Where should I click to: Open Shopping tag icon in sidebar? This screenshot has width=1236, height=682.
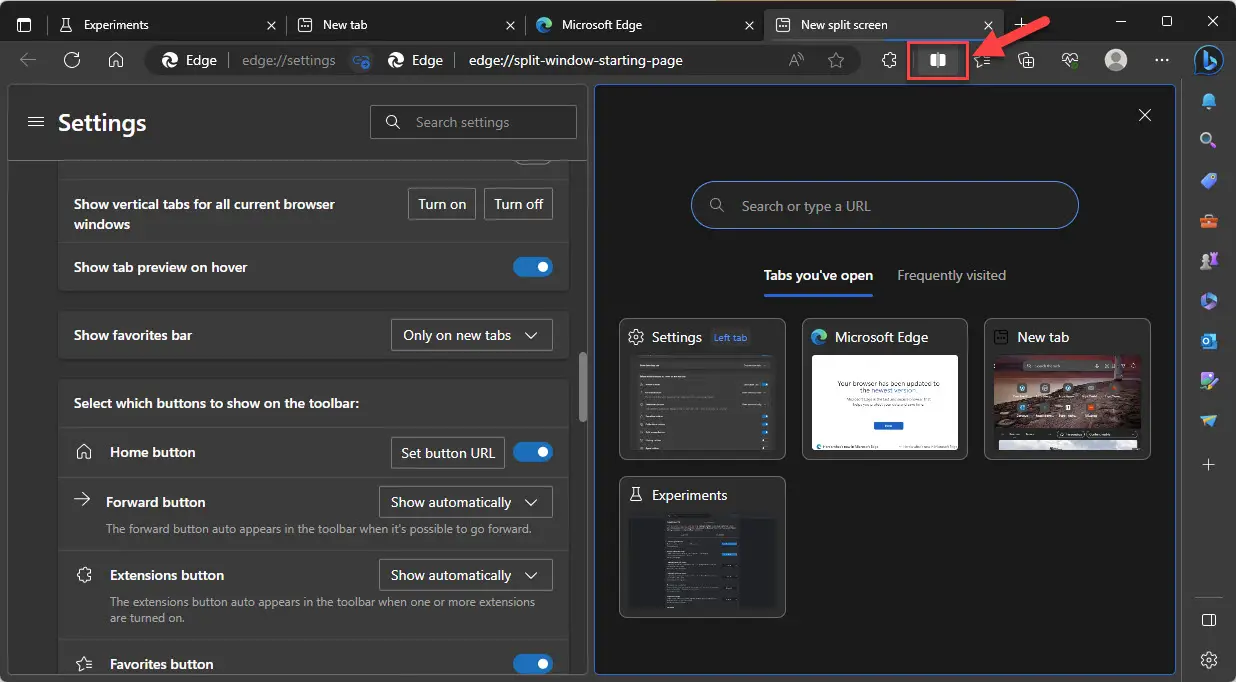[x=1209, y=181]
